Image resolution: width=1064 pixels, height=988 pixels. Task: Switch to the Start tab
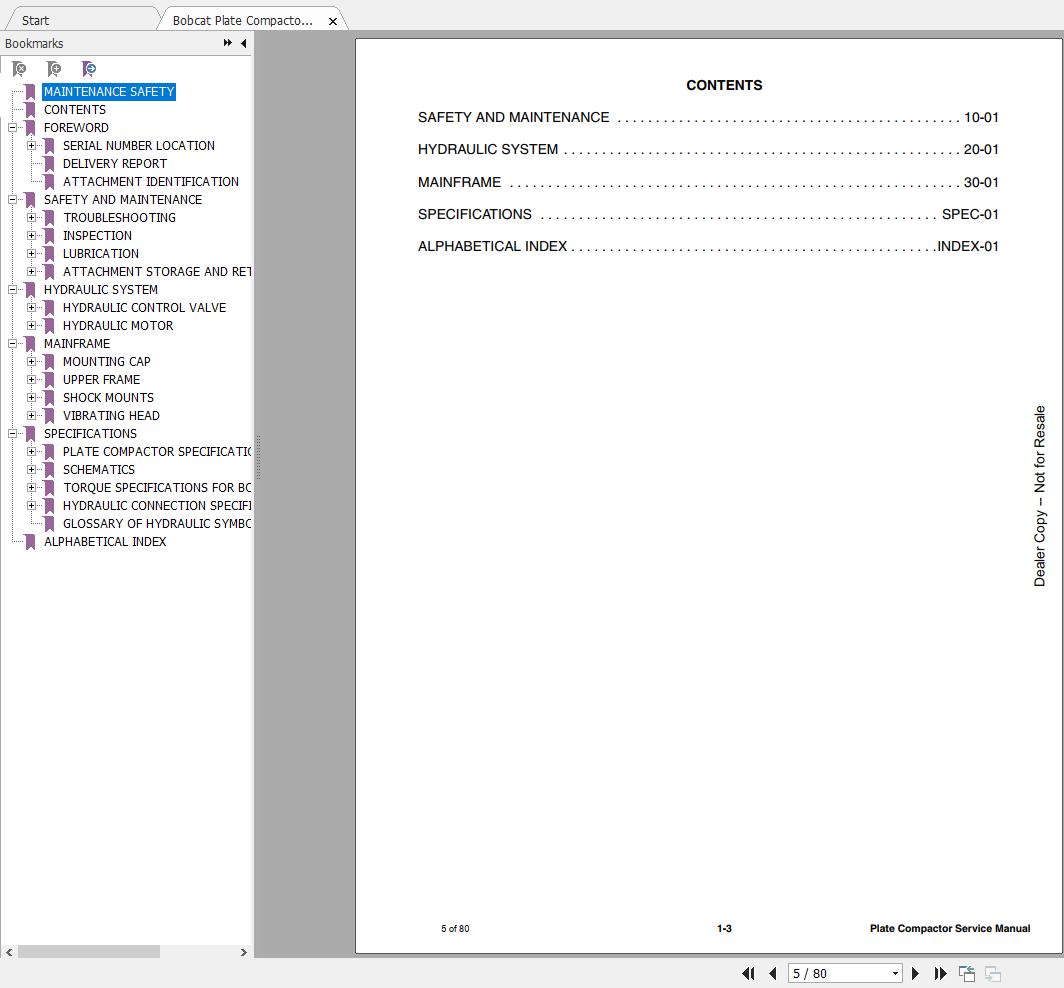click(x=35, y=20)
